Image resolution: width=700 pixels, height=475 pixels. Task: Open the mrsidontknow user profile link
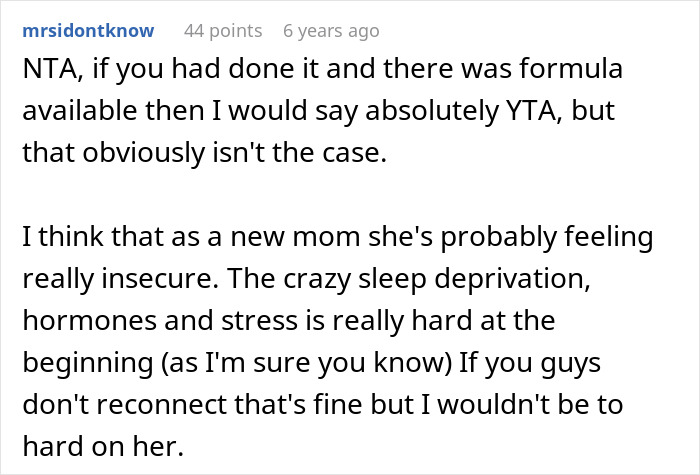click(x=87, y=31)
